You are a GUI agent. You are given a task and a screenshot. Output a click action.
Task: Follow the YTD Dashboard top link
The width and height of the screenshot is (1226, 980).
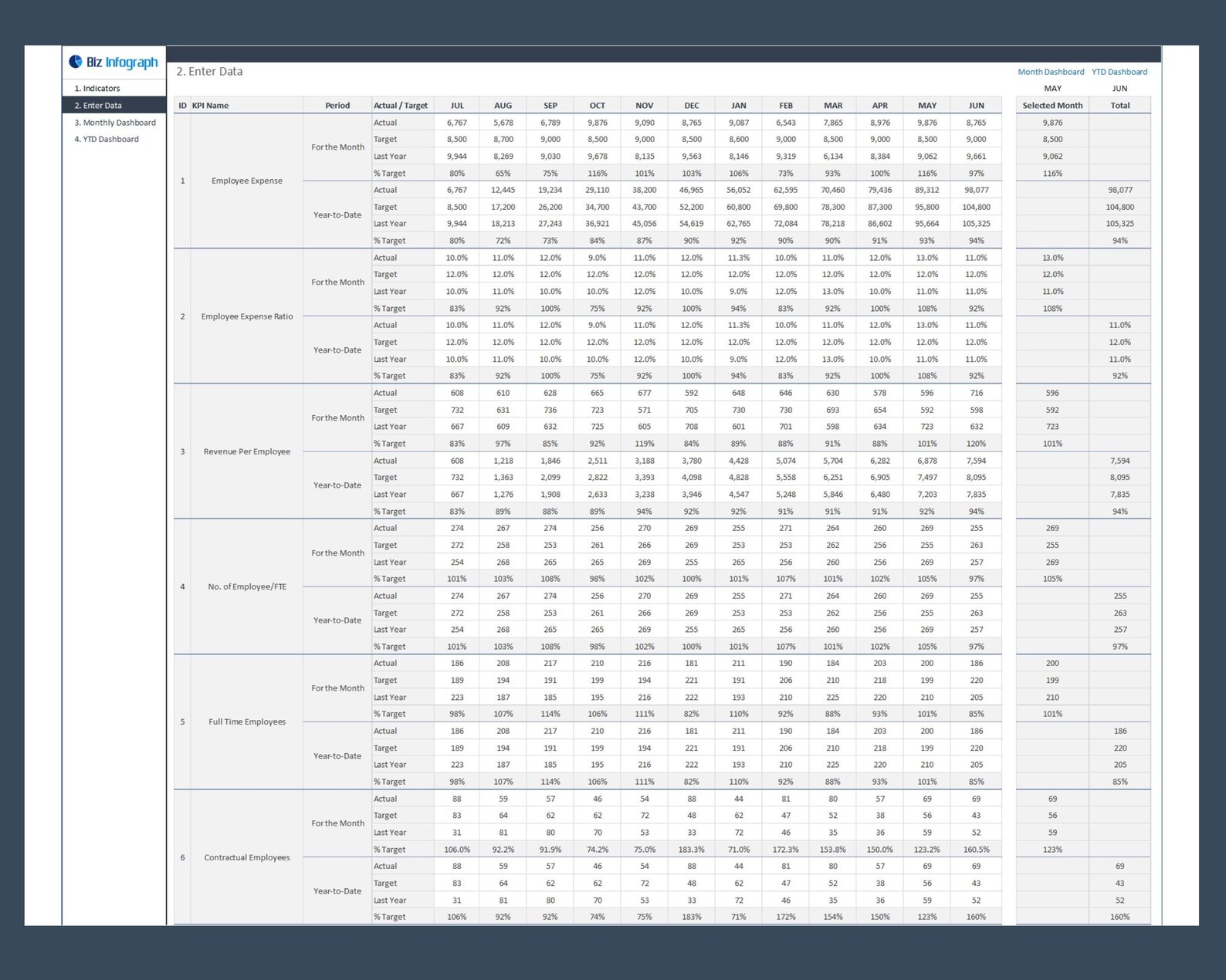(x=1119, y=72)
